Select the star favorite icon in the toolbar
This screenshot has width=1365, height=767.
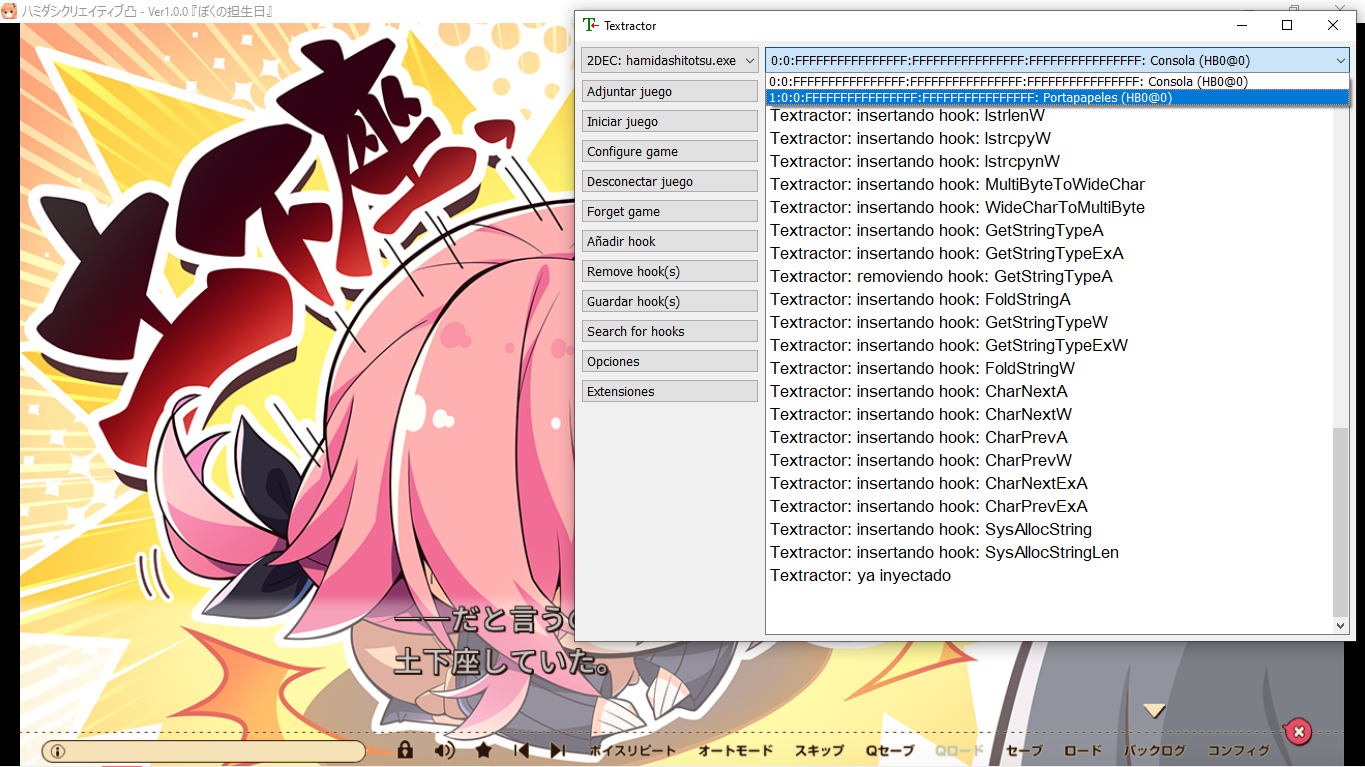coord(483,749)
